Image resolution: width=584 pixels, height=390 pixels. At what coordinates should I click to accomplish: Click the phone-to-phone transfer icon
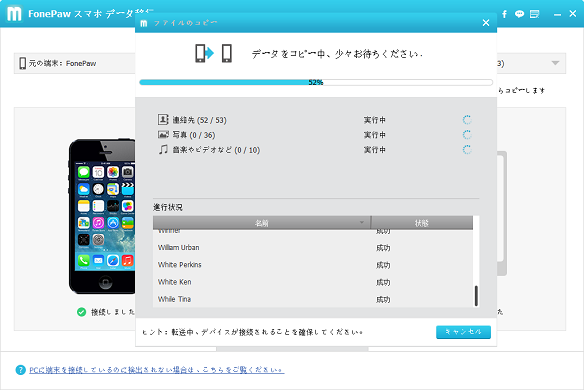[x=214, y=53]
